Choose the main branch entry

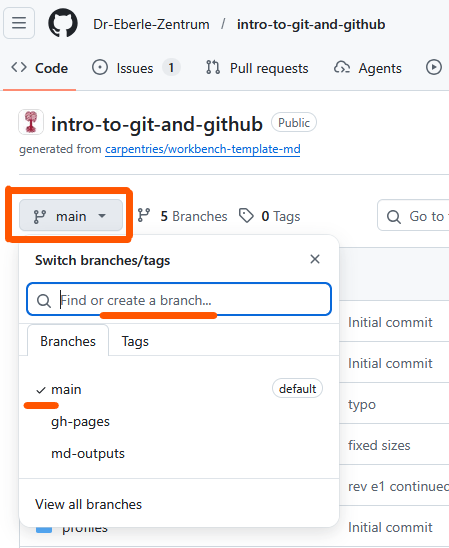(x=179, y=389)
